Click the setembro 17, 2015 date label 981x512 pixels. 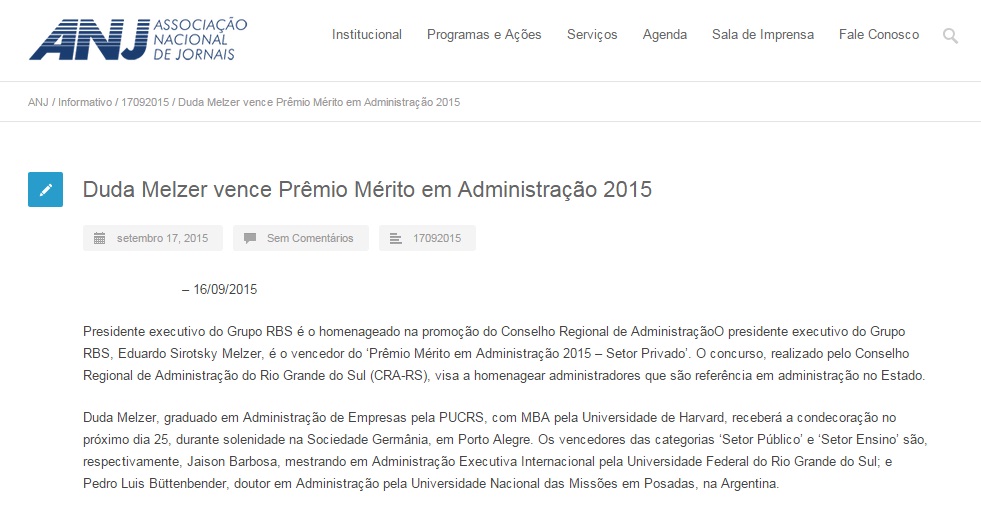coord(163,238)
